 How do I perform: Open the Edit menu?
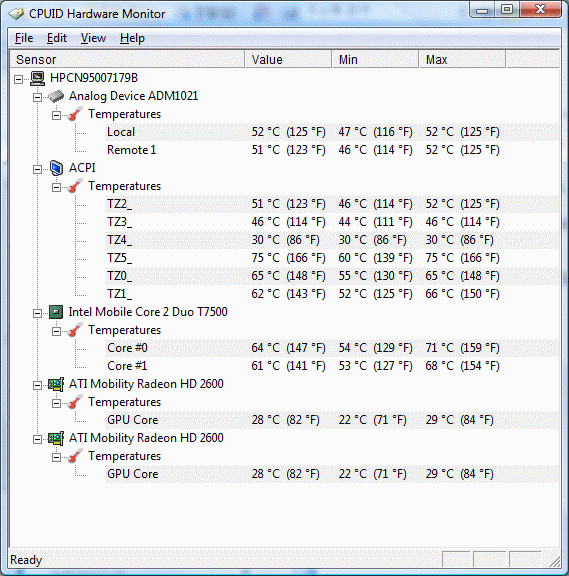coord(57,38)
